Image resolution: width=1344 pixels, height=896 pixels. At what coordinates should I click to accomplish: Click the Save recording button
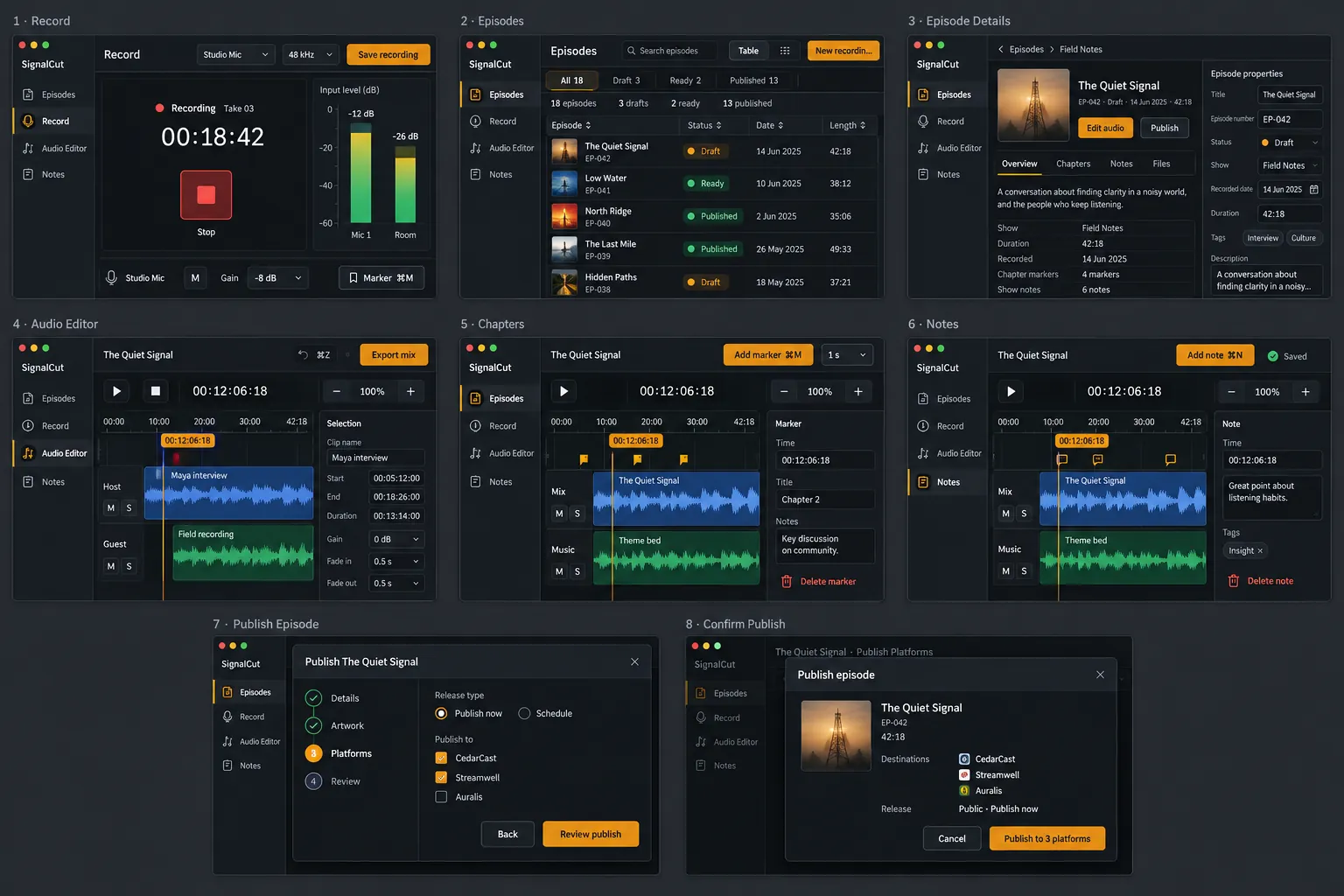pyautogui.click(x=388, y=54)
